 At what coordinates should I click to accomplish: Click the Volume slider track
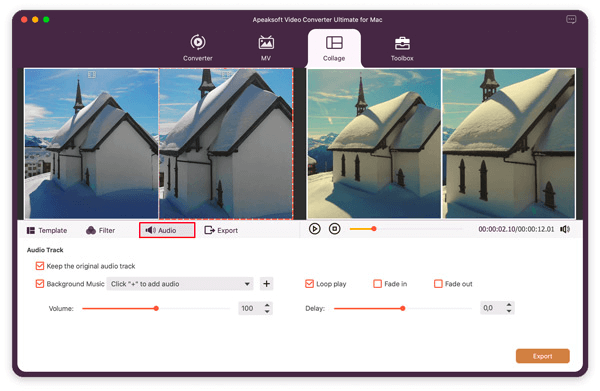pyautogui.click(x=156, y=308)
